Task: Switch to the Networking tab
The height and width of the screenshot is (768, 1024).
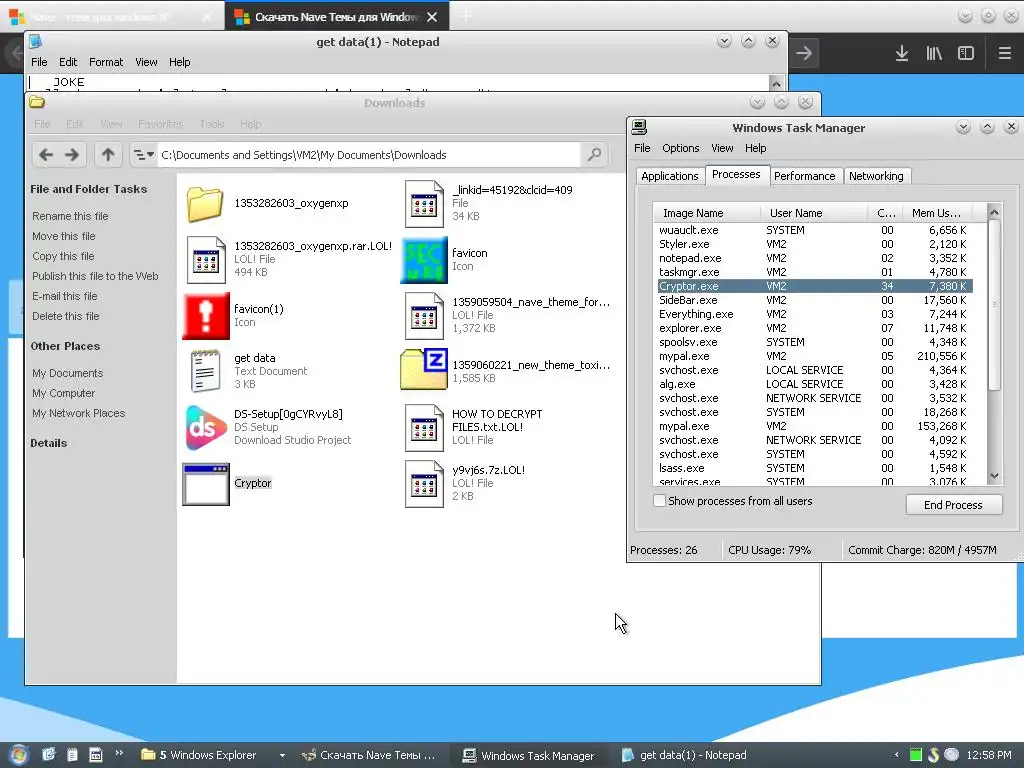Action: [876, 176]
